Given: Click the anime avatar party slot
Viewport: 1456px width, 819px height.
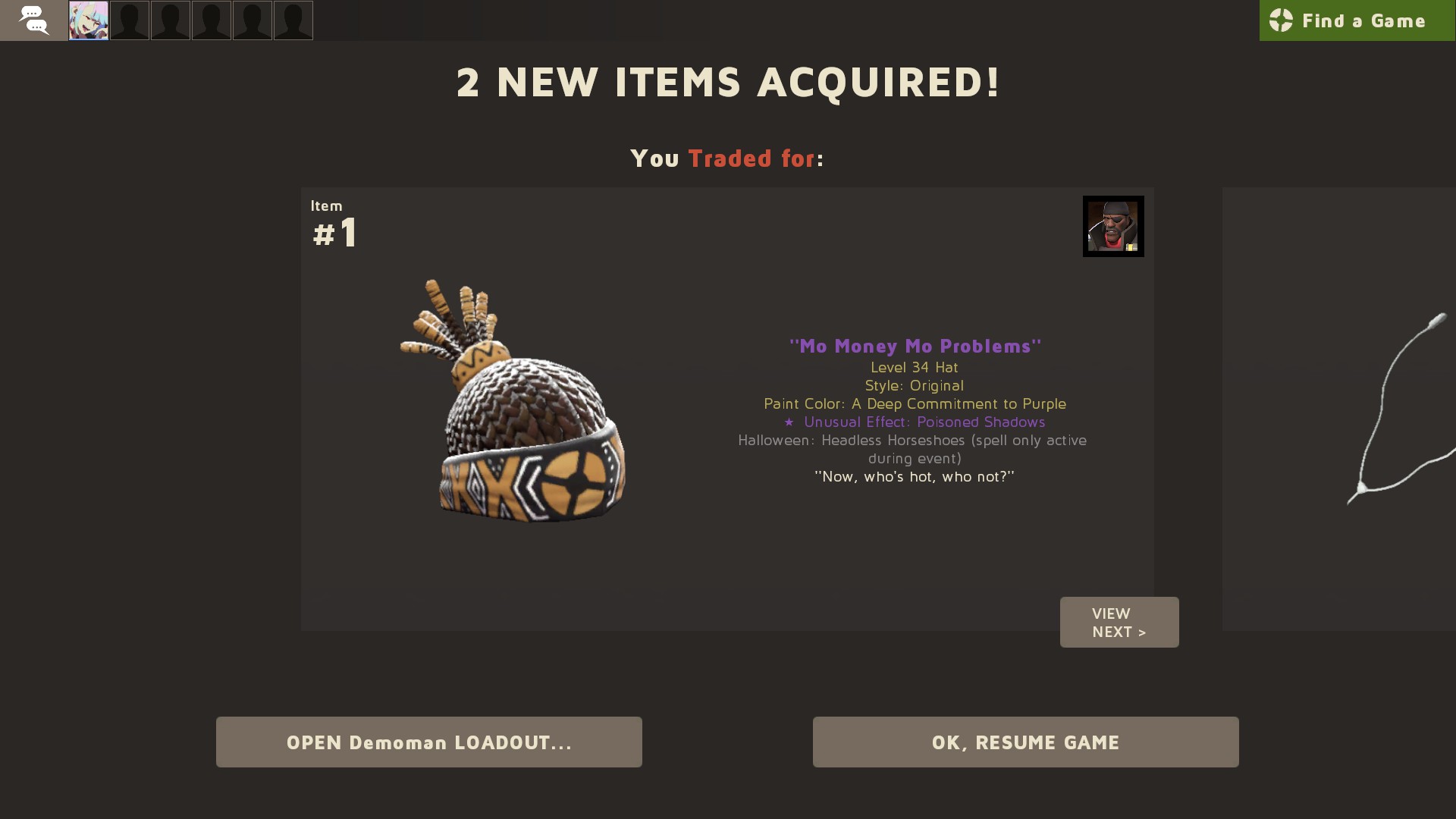Looking at the screenshot, I should [89, 20].
